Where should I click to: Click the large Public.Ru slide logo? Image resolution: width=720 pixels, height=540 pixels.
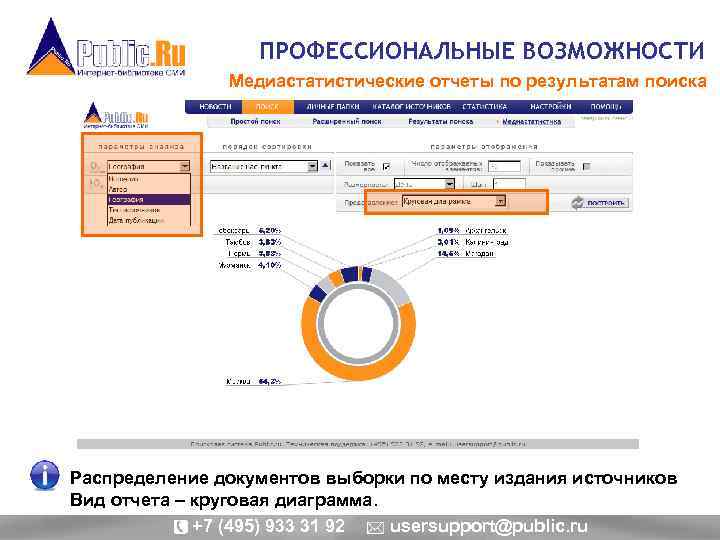coord(107,48)
